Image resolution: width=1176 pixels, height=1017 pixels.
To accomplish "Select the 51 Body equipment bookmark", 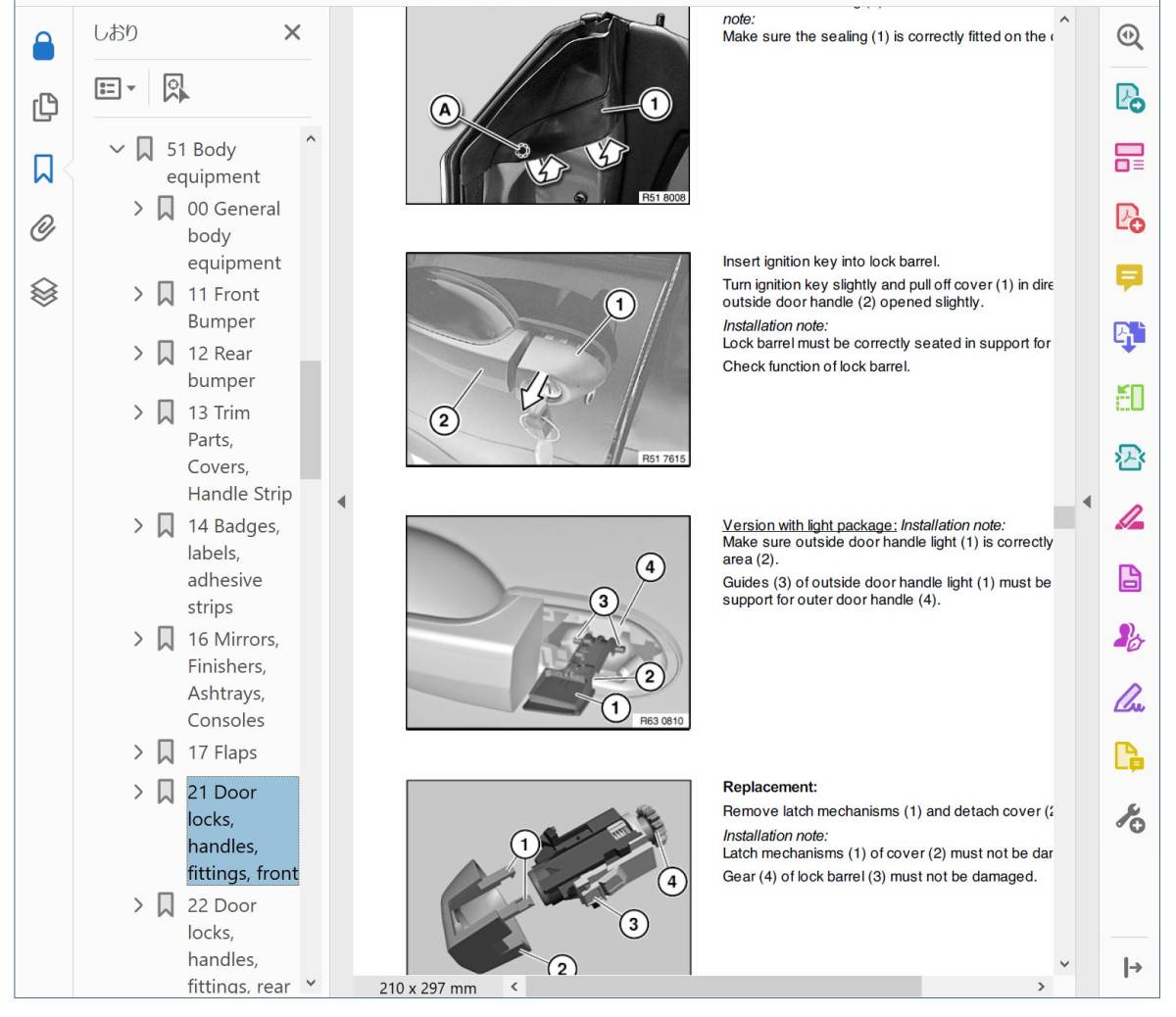I will tap(214, 163).
